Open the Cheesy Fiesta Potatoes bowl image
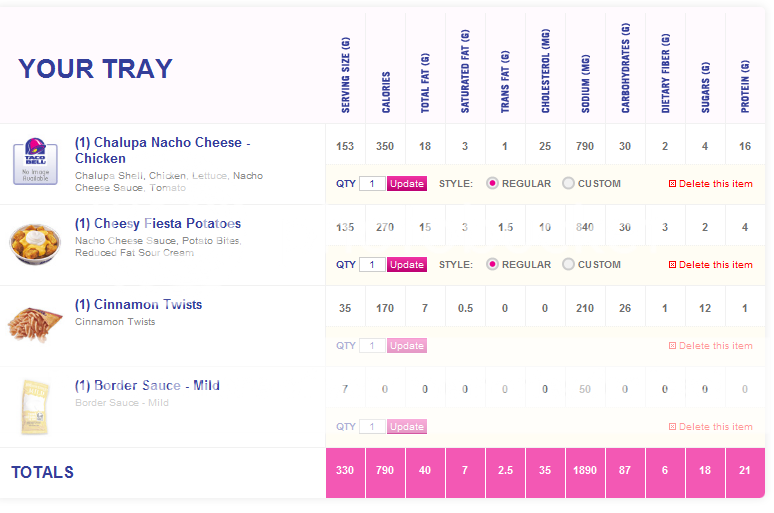The height and width of the screenshot is (513, 774). pos(35,243)
